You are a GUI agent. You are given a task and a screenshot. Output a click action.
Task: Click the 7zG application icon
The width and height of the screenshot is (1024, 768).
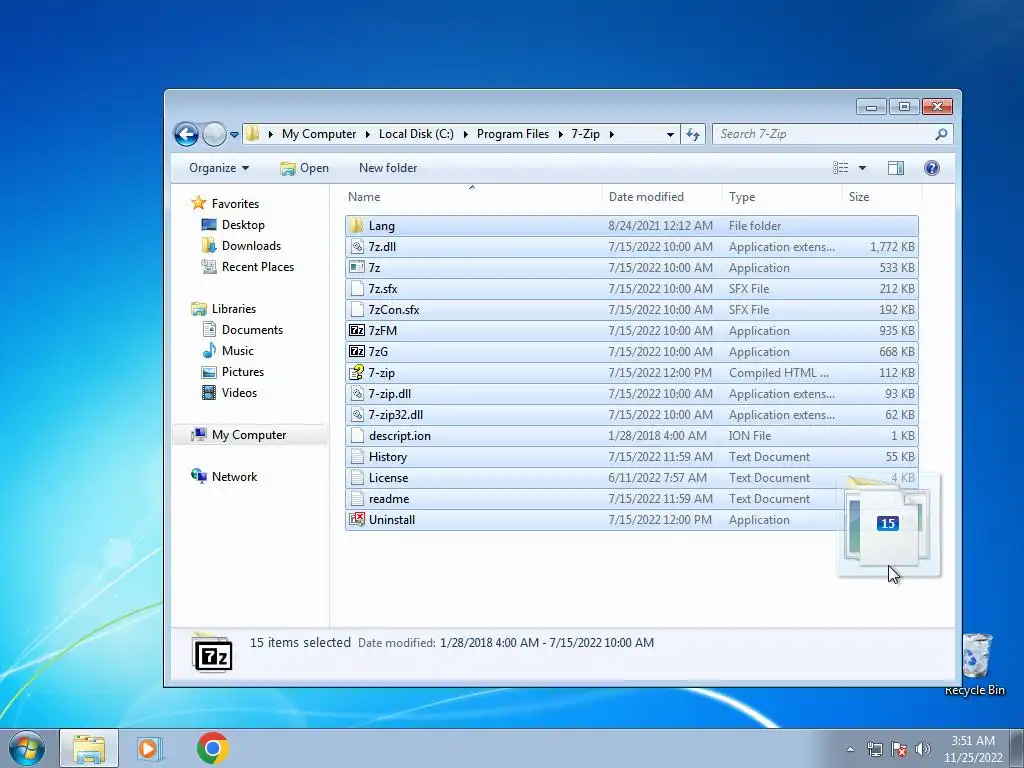(357, 351)
